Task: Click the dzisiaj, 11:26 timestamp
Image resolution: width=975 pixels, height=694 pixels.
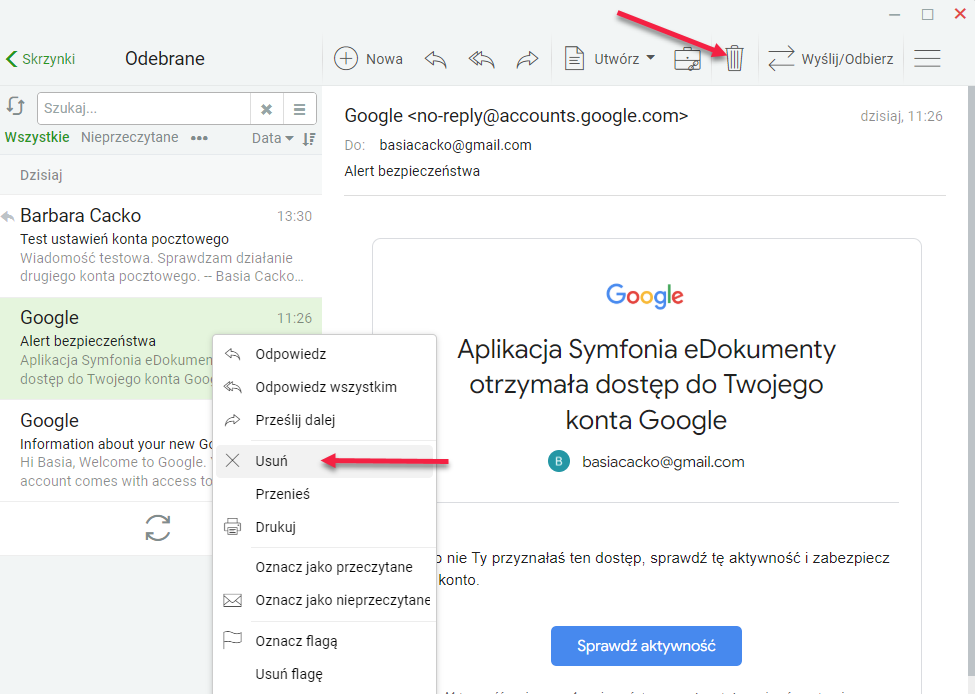Action: tap(901, 116)
